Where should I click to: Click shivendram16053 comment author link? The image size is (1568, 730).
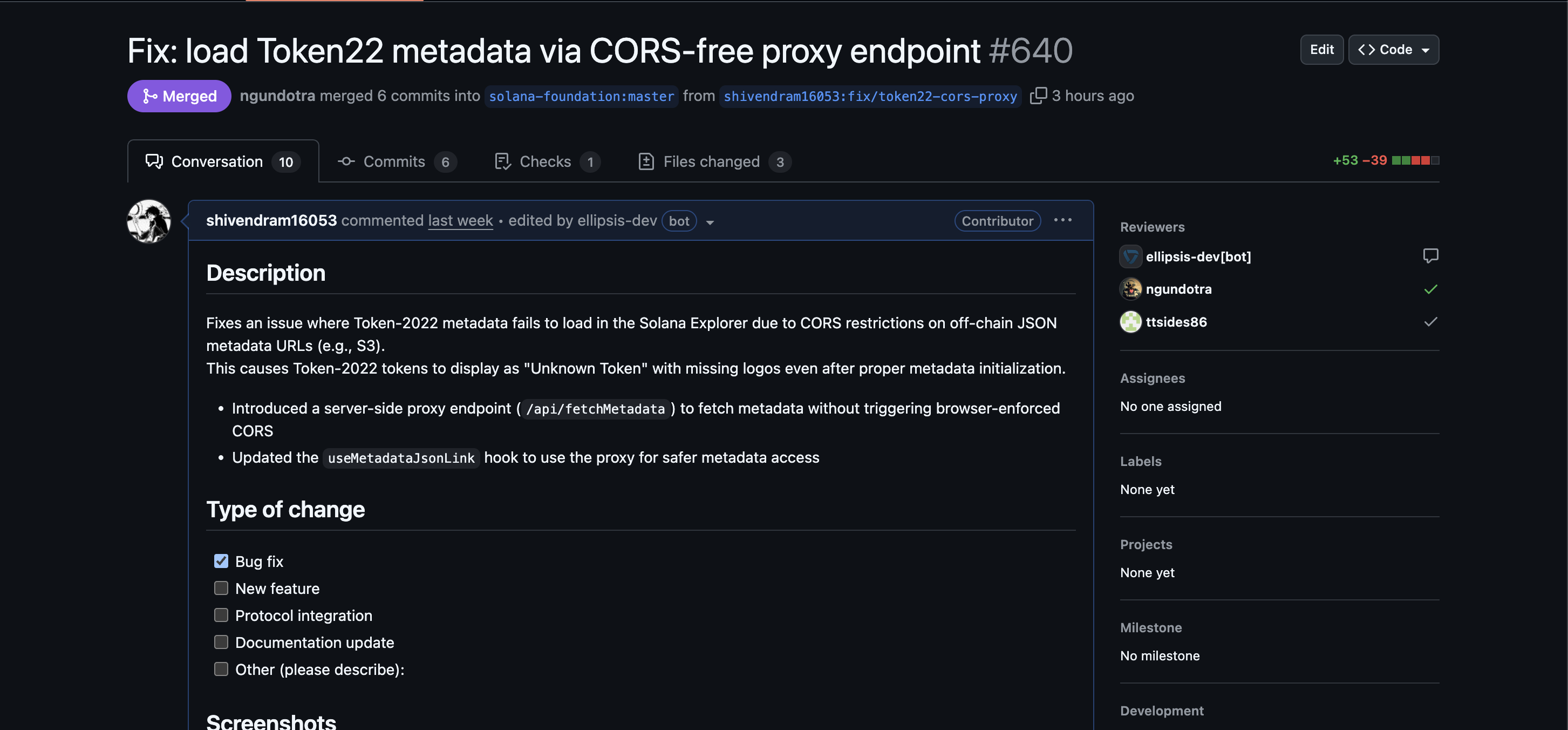[x=271, y=220]
